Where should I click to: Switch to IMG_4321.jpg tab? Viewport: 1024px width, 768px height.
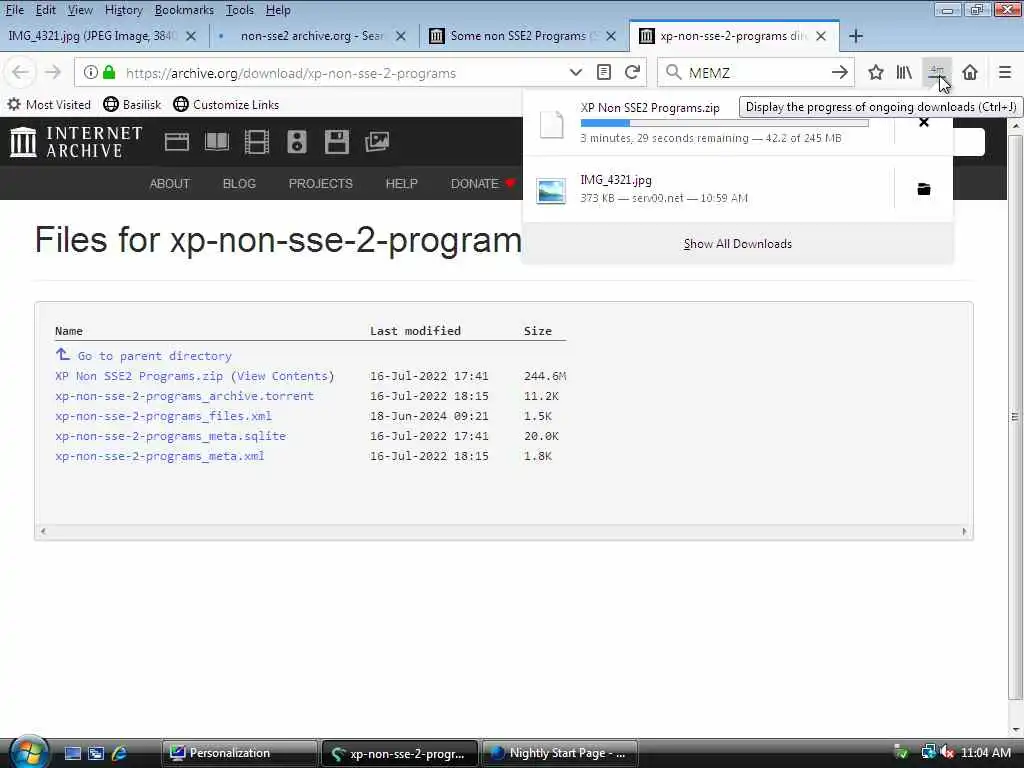91,36
